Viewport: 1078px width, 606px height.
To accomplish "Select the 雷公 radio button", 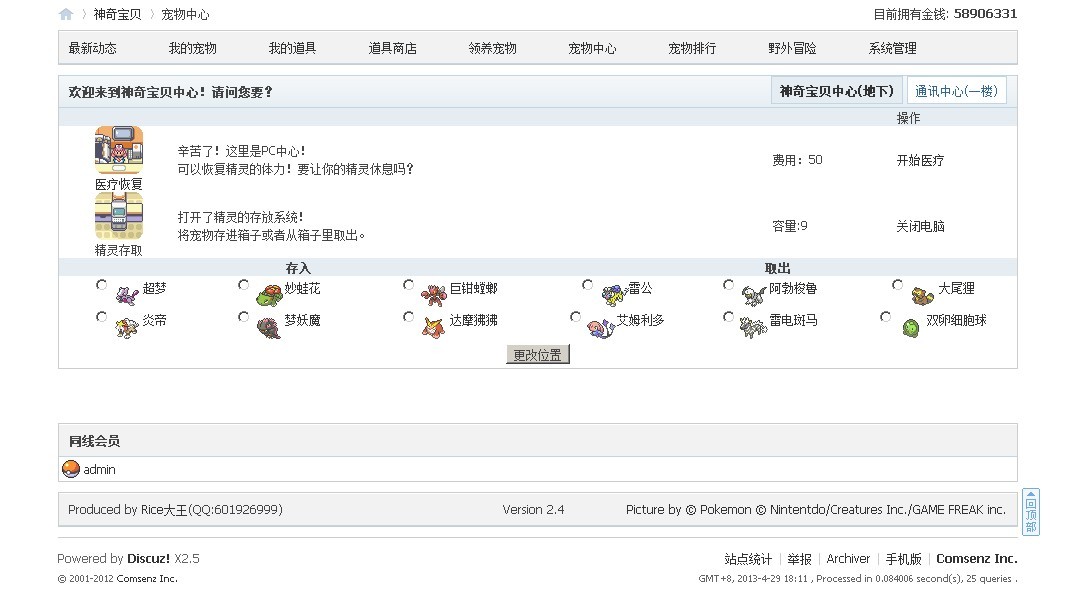I will pos(587,285).
